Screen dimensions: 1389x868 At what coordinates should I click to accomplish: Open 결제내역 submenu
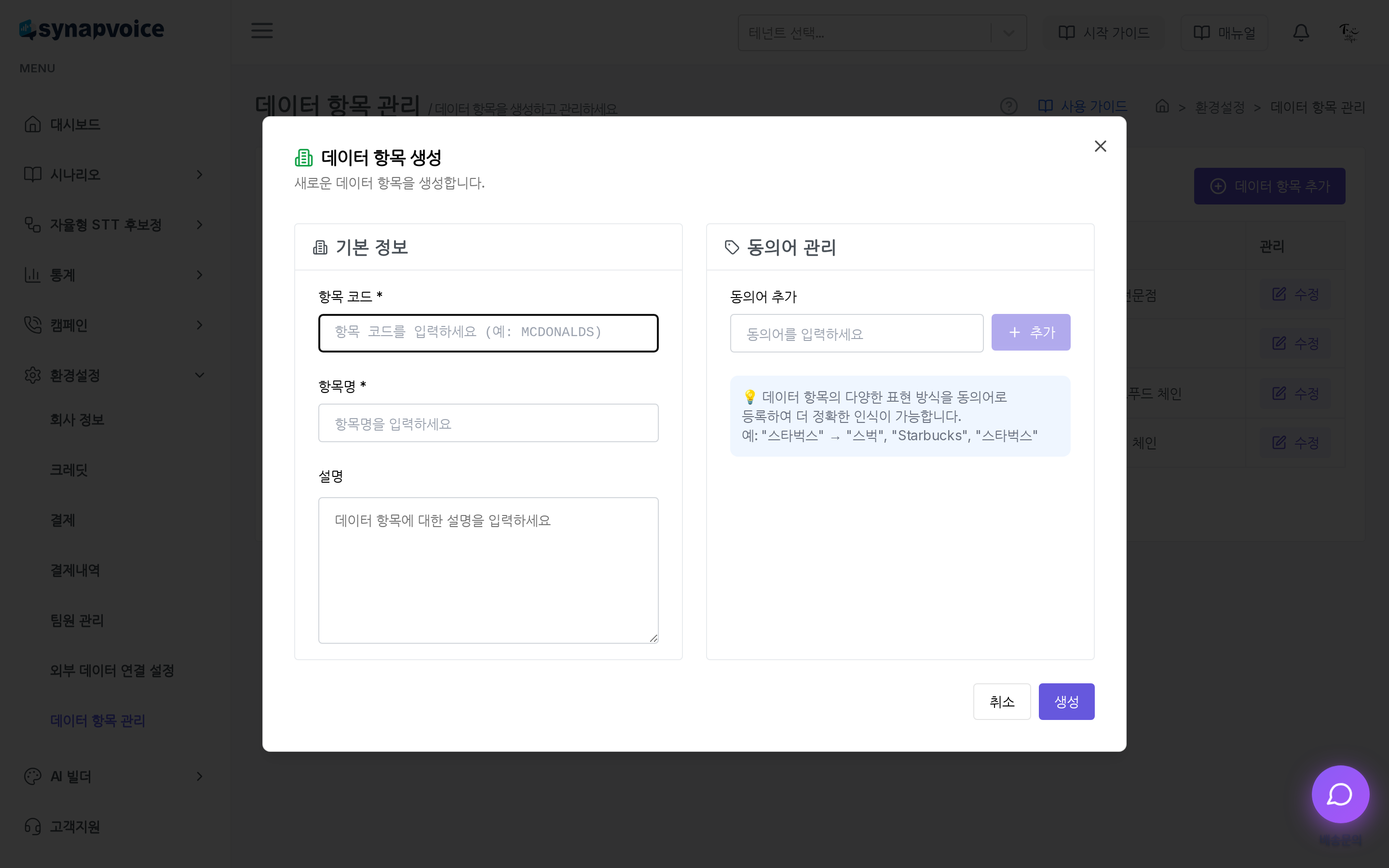[x=75, y=570]
